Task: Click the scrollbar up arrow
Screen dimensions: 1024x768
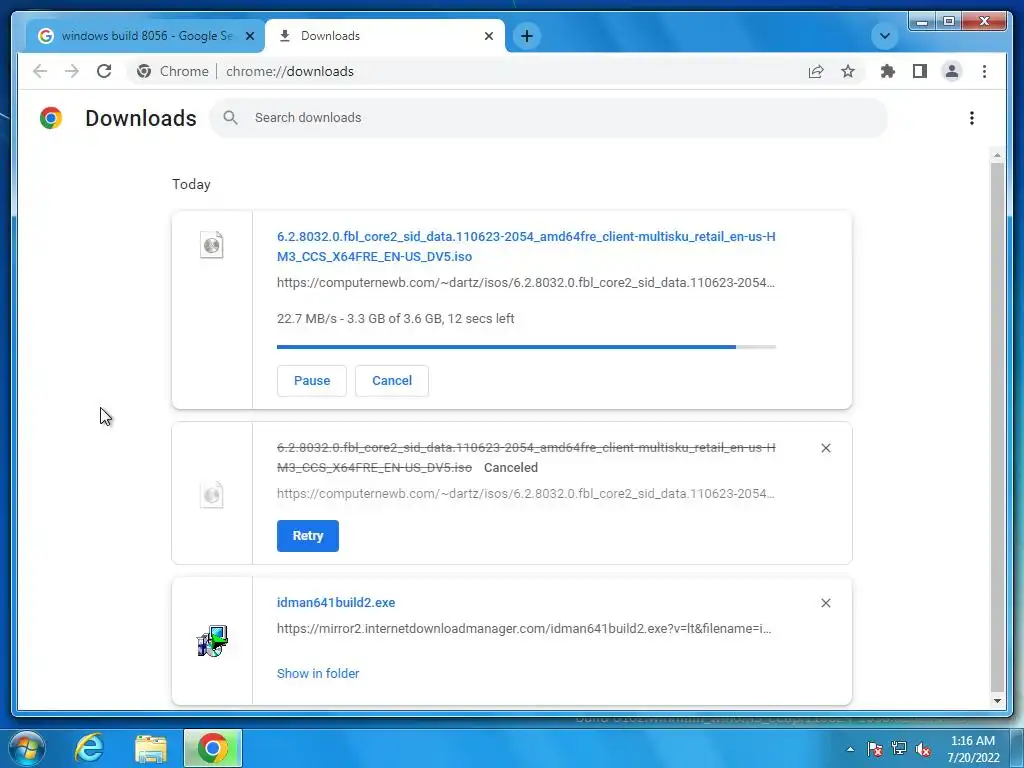Action: click(997, 155)
